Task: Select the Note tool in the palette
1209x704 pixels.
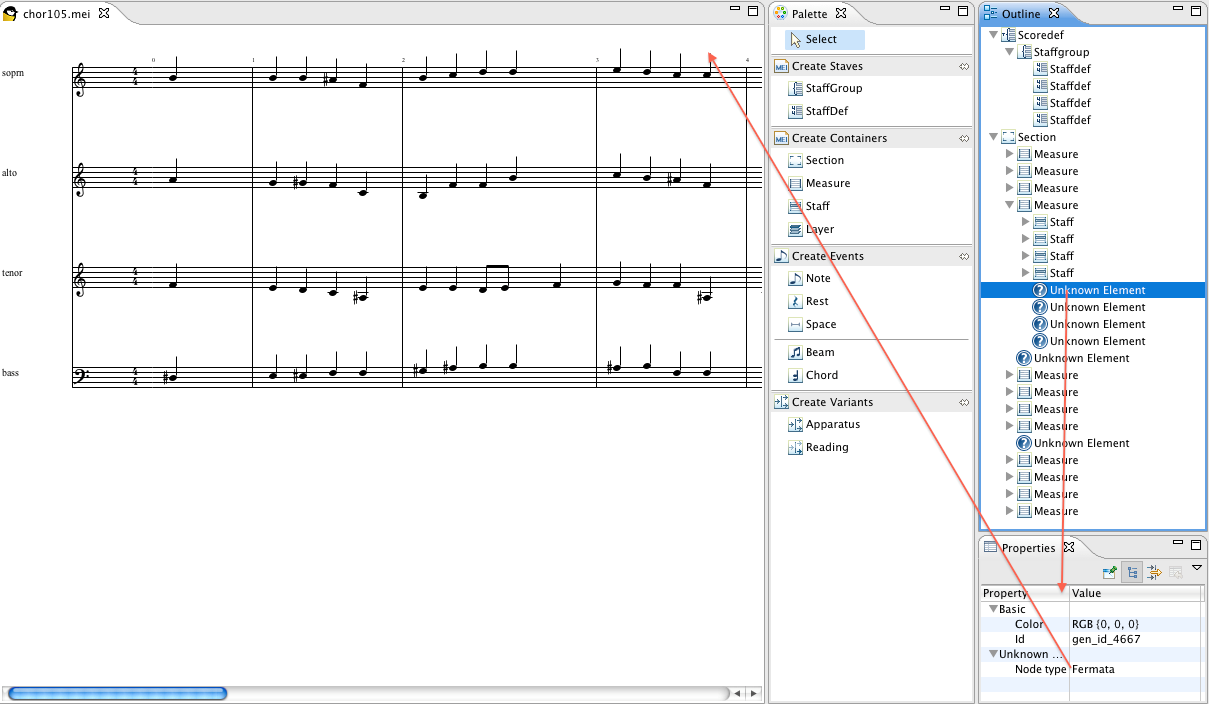Action: (817, 279)
